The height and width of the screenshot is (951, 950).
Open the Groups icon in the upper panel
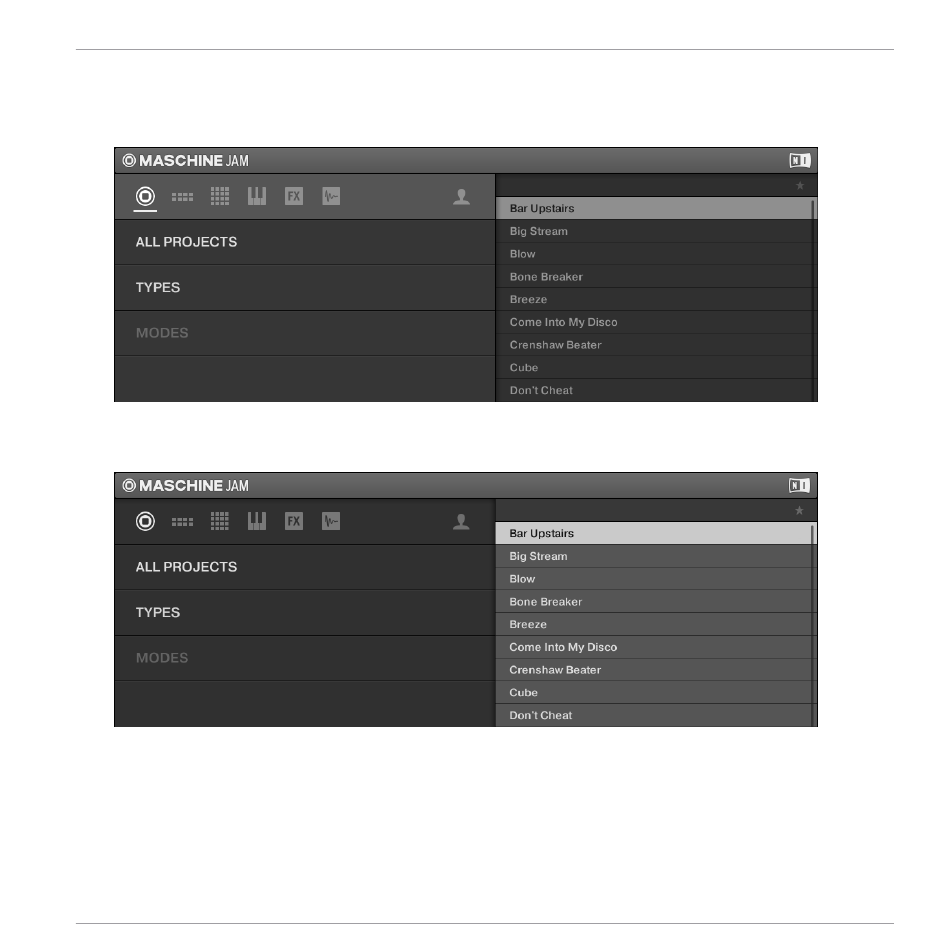pos(182,197)
